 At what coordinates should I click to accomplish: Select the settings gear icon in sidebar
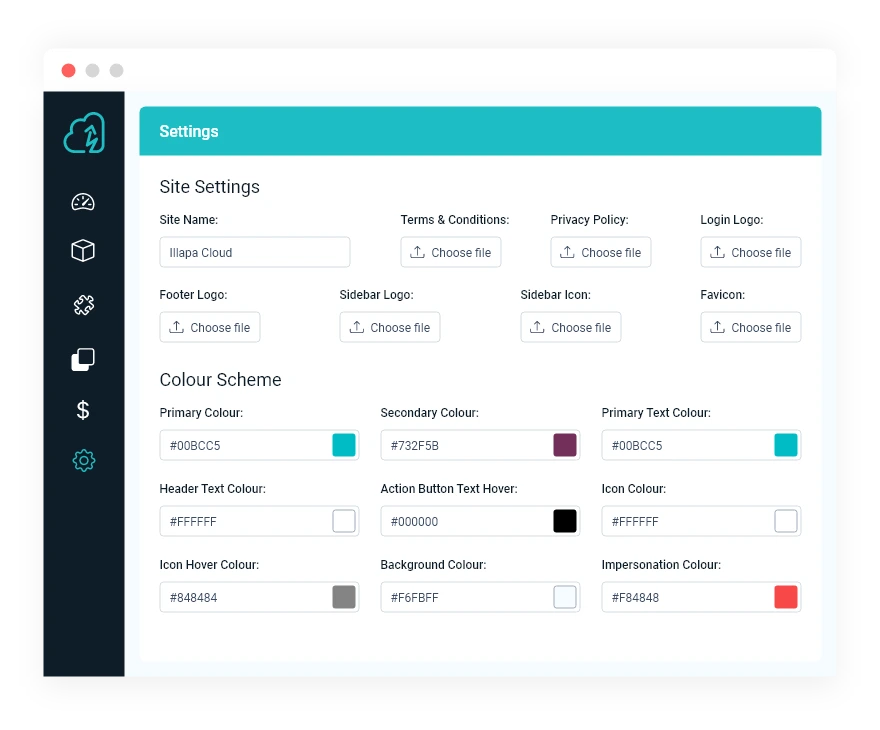click(x=84, y=462)
